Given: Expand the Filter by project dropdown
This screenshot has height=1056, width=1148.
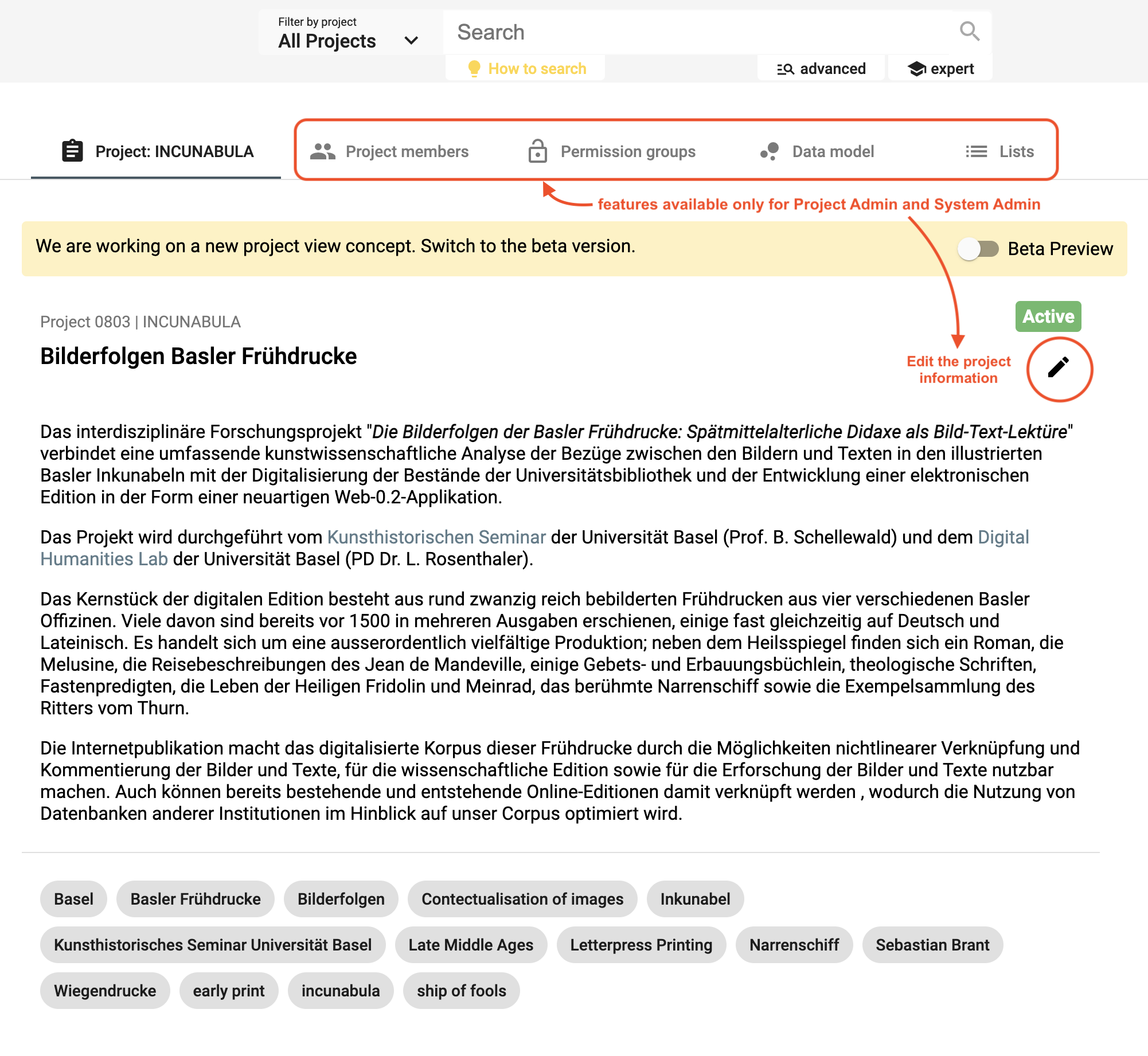Looking at the screenshot, I should tap(350, 33).
